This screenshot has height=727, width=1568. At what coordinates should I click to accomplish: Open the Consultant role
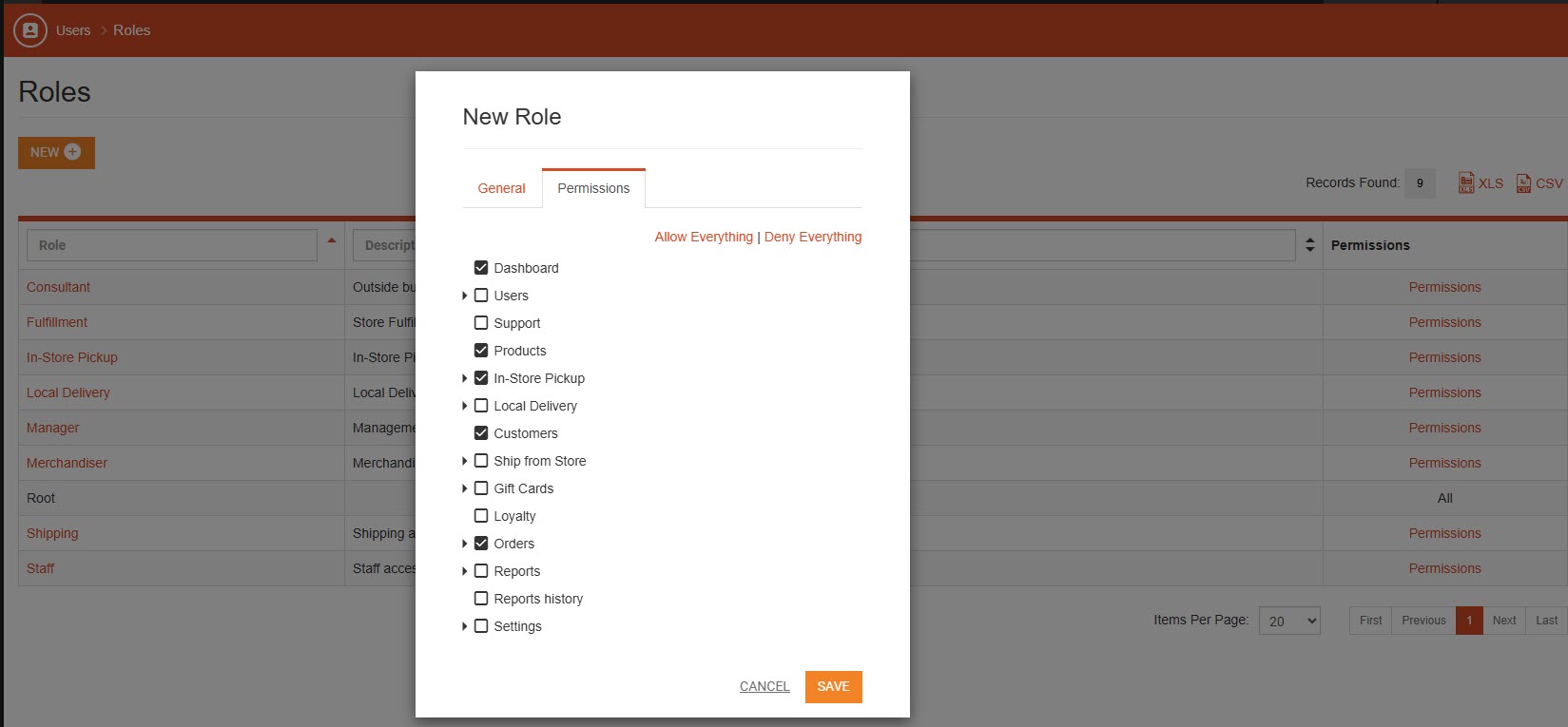pos(58,287)
